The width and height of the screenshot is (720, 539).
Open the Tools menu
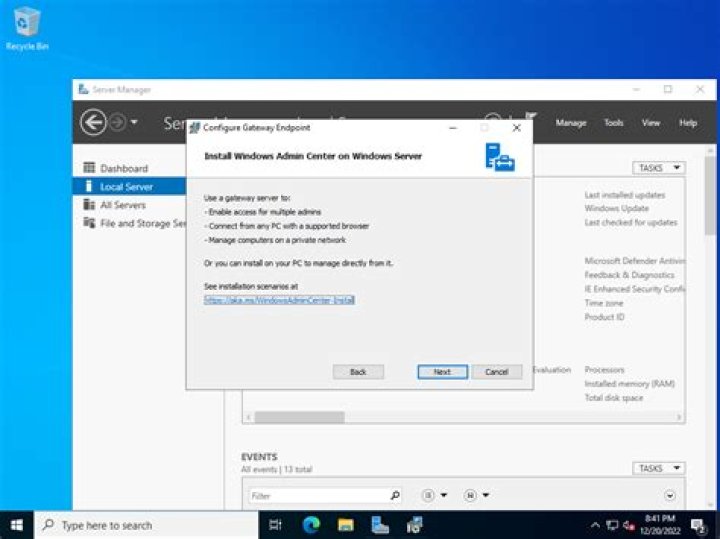613,123
